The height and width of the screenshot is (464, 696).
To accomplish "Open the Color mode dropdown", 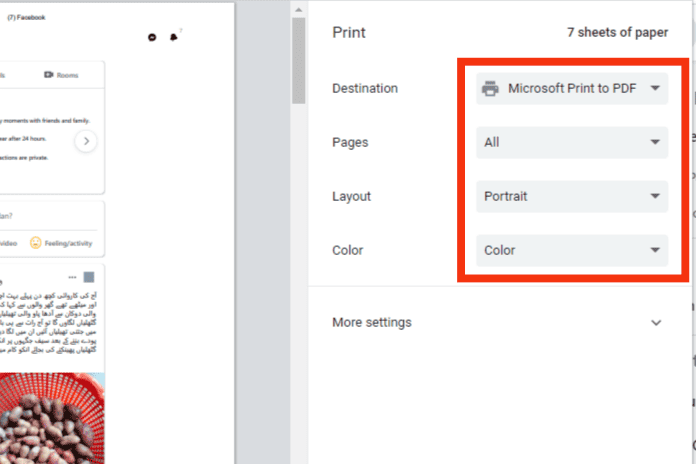I will tap(572, 250).
